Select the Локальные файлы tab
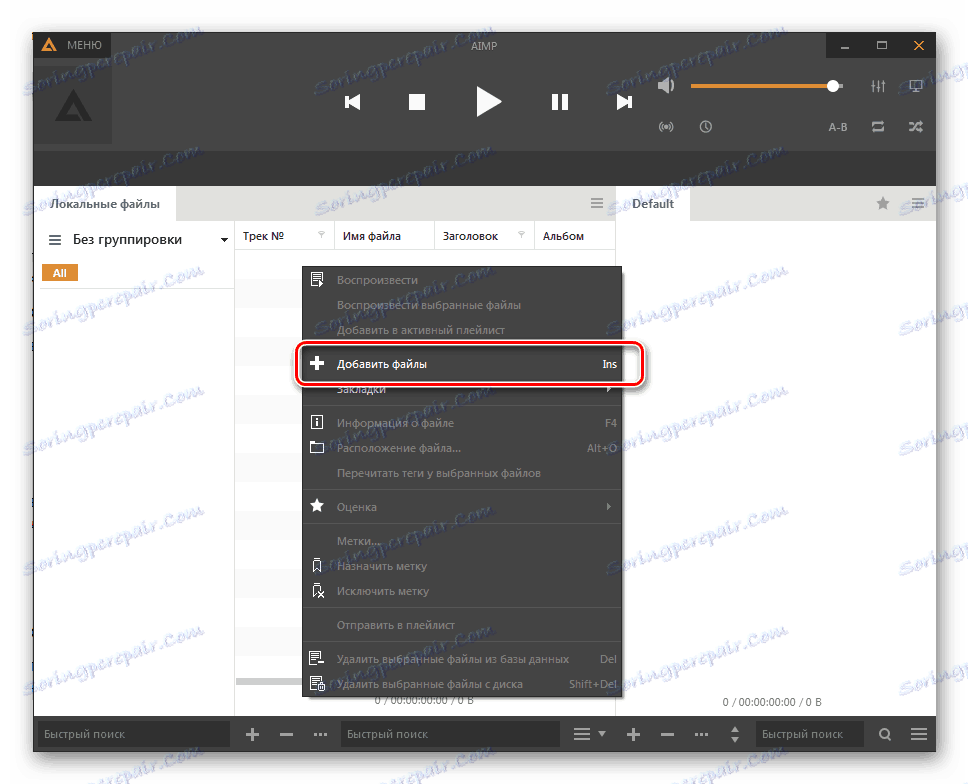 [x=105, y=204]
